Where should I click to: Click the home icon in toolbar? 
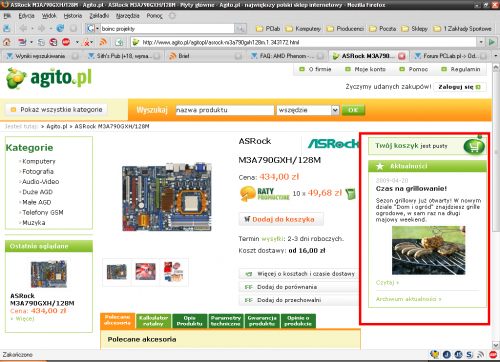[7, 42]
